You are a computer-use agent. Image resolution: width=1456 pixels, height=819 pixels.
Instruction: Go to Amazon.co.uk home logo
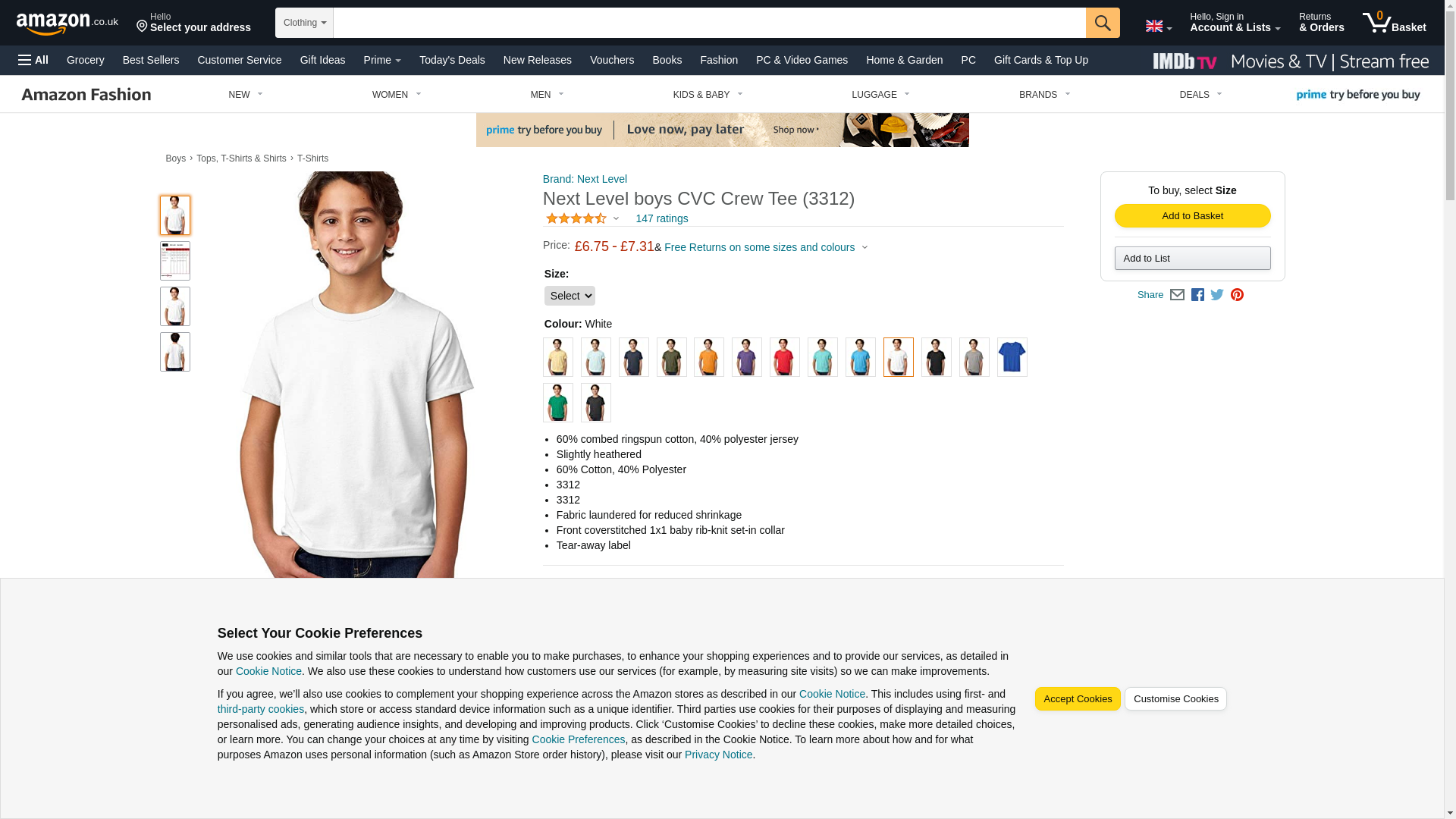click(67, 24)
